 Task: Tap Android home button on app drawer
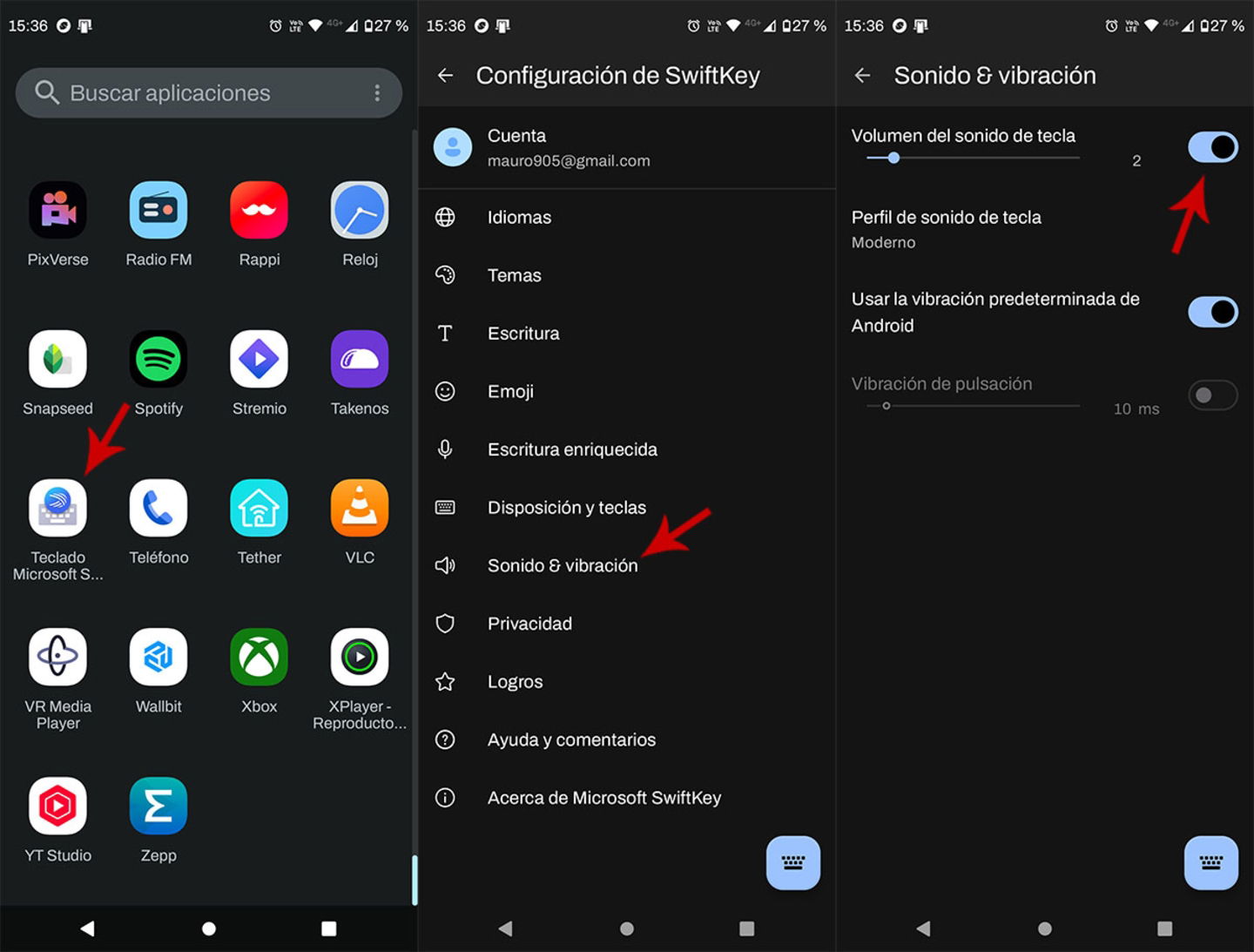click(x=209, y=928)
